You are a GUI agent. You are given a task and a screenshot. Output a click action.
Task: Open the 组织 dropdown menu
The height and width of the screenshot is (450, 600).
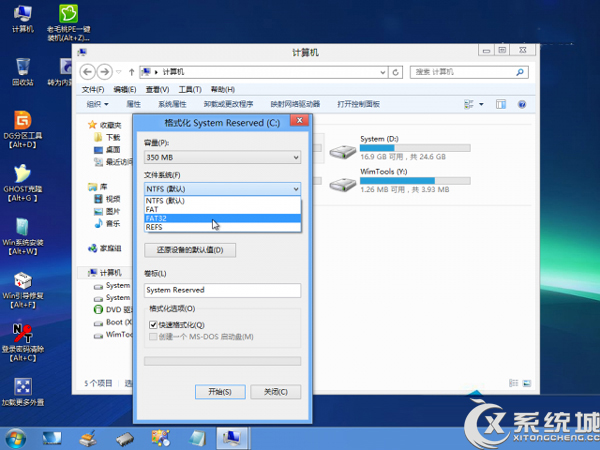(97, 104)
